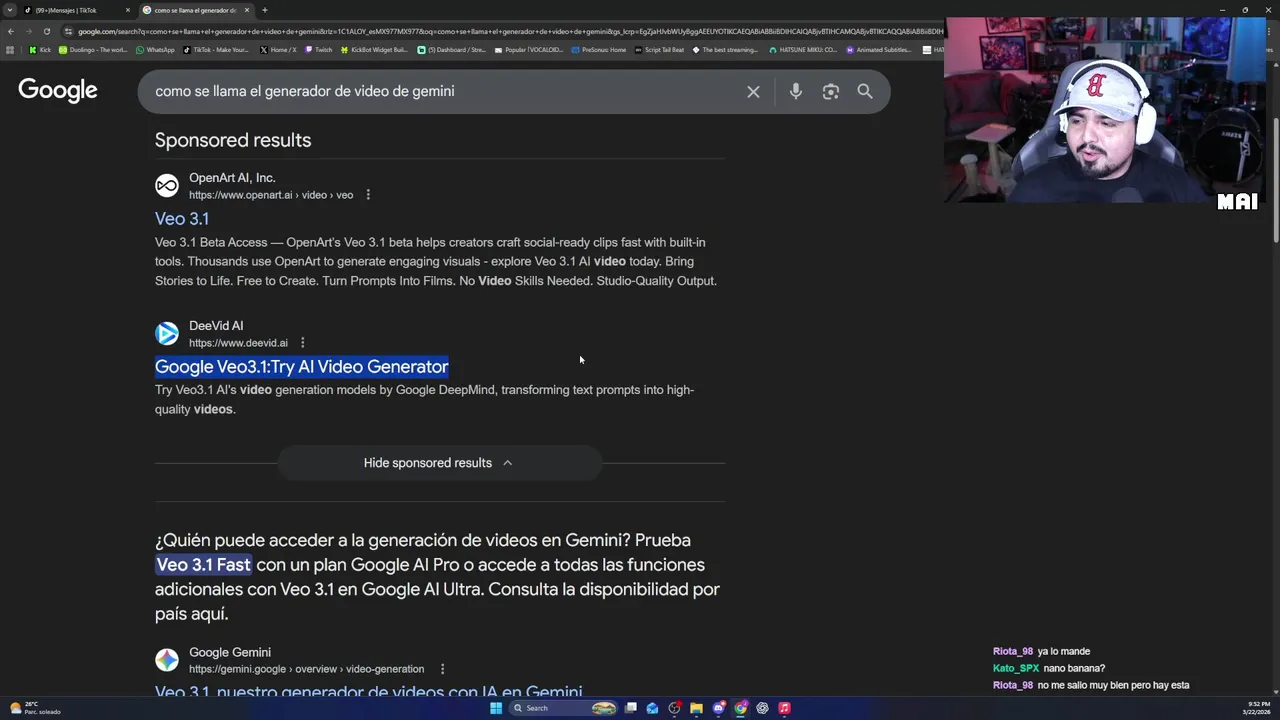The image size is (1280, 720).
Task: Open Google Veo3.1:Try AI Video Generator link
Action: coord(302,367)
